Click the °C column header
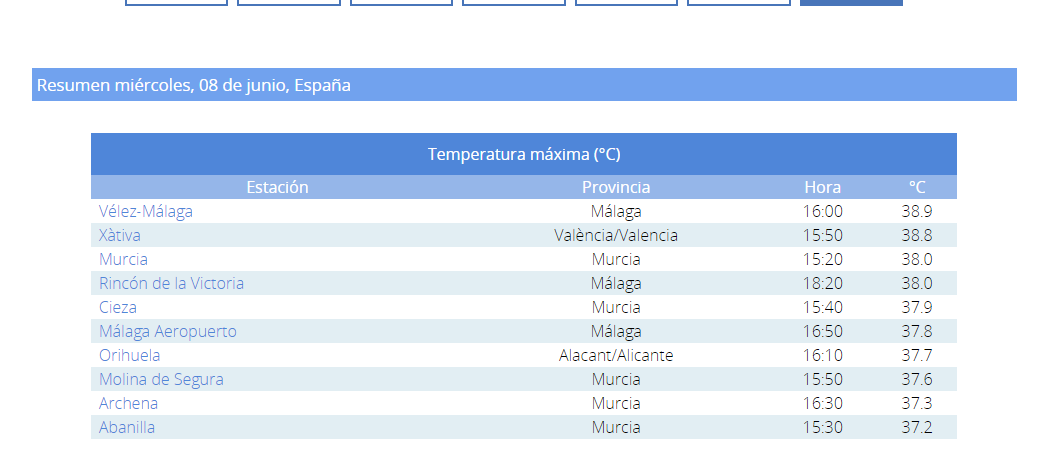Screen dimensions: 1045x462 [x=917, y=187]
